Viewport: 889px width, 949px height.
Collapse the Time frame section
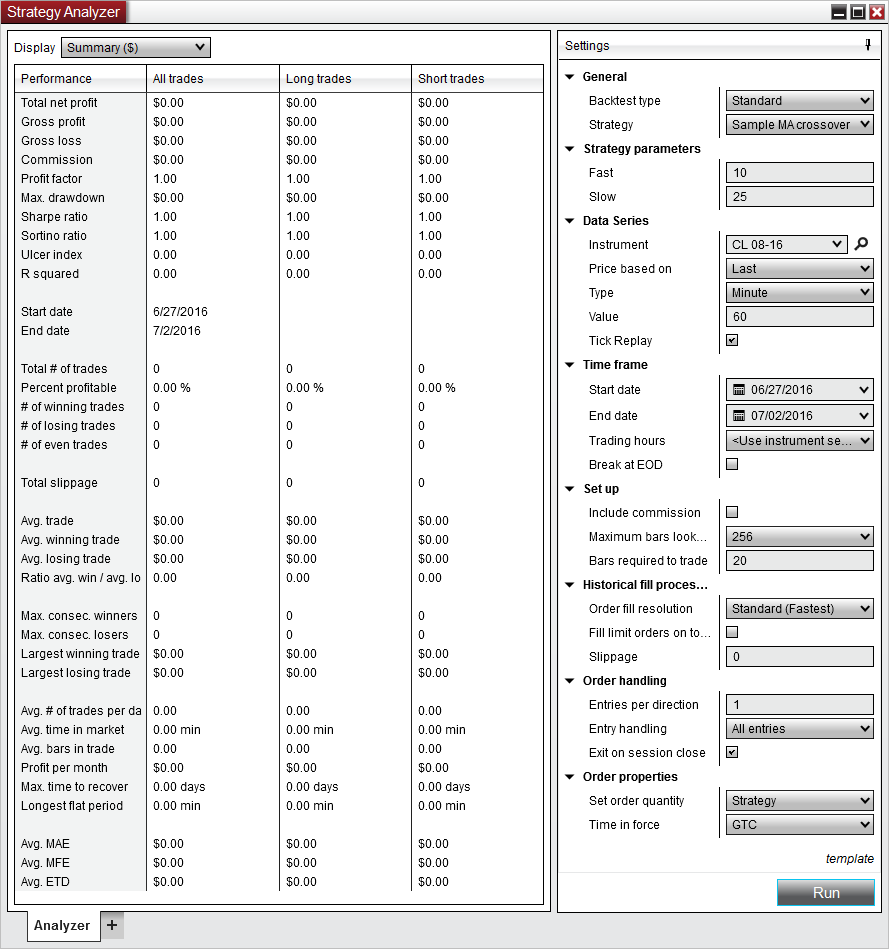569,365
